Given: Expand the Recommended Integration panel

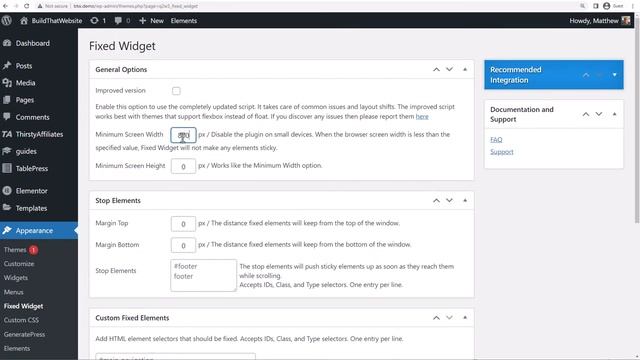Looking at the screenshot, I should 614,75.
